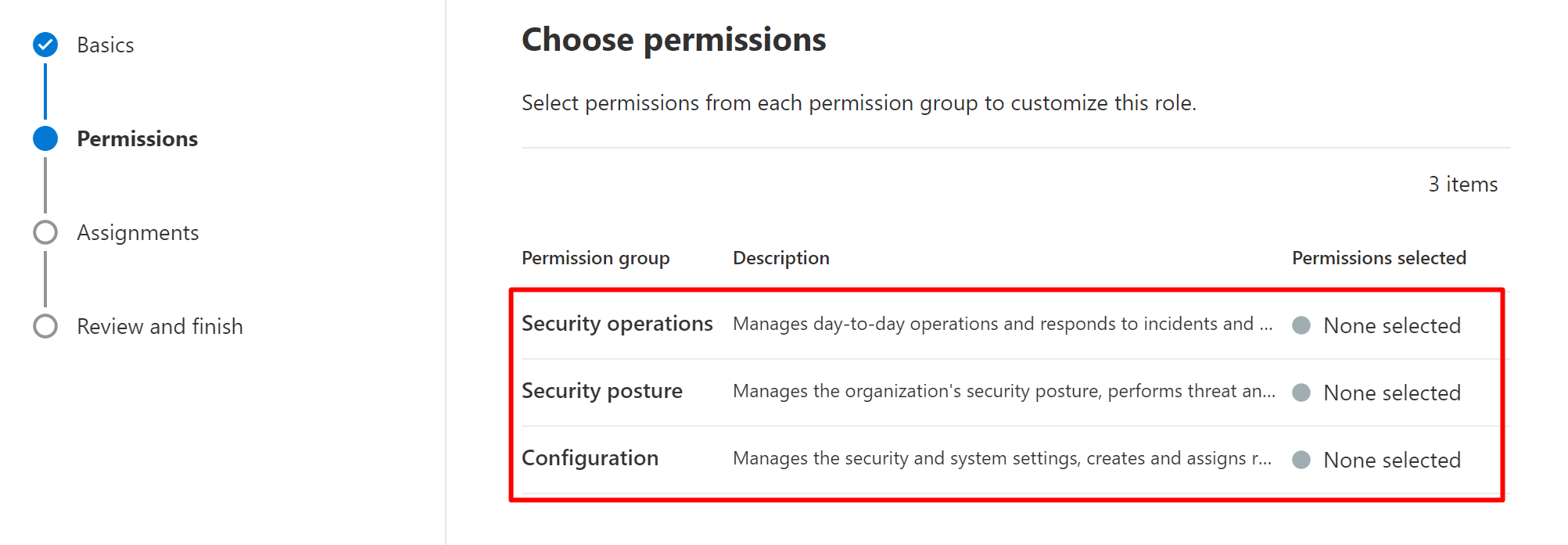Image resolution: width=1568 pixels, height=545 pixels.
Task: Open the Security posture permission group
Action: (601, 391)
